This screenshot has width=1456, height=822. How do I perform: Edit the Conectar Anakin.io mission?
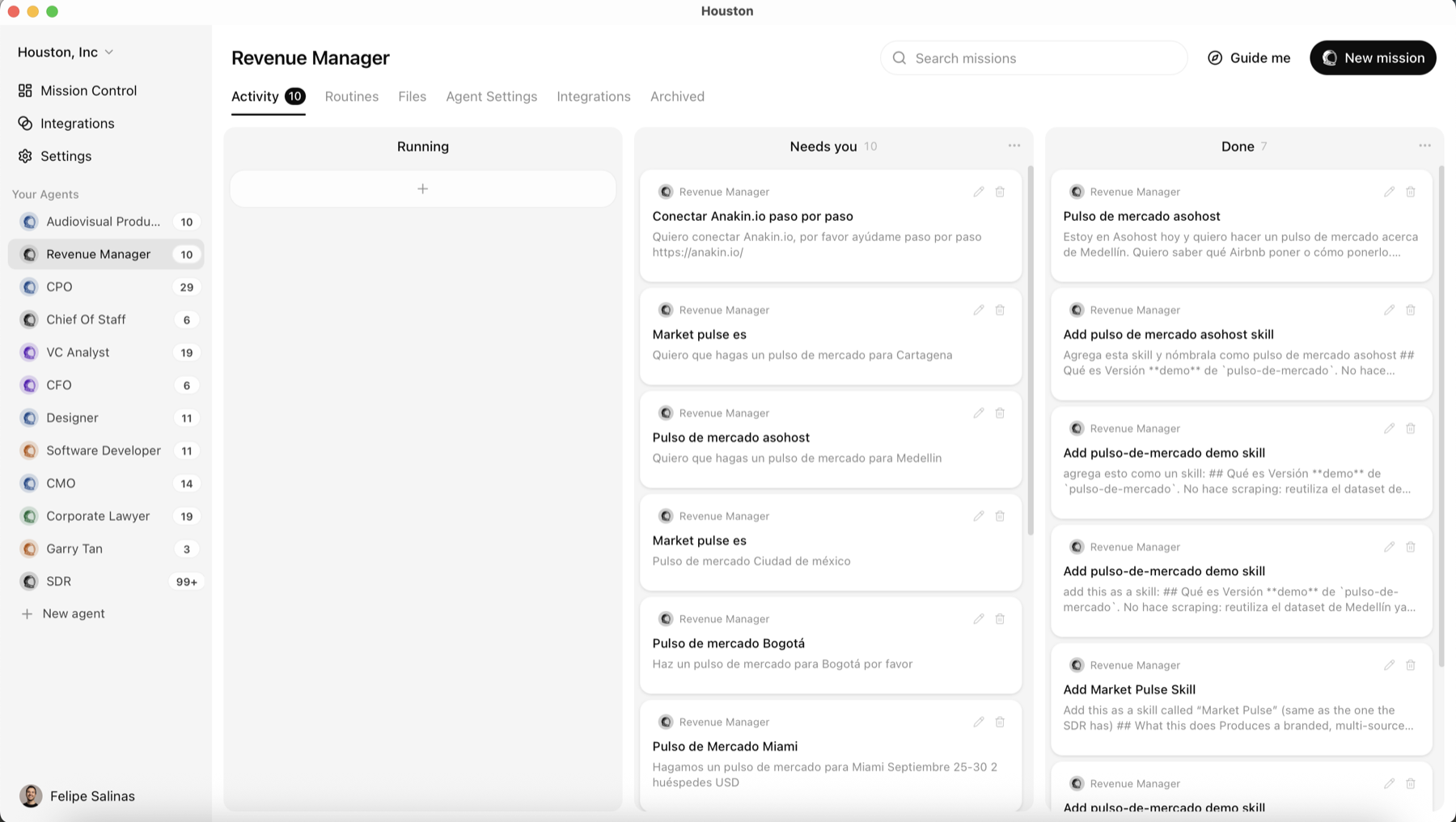(979, 192)
